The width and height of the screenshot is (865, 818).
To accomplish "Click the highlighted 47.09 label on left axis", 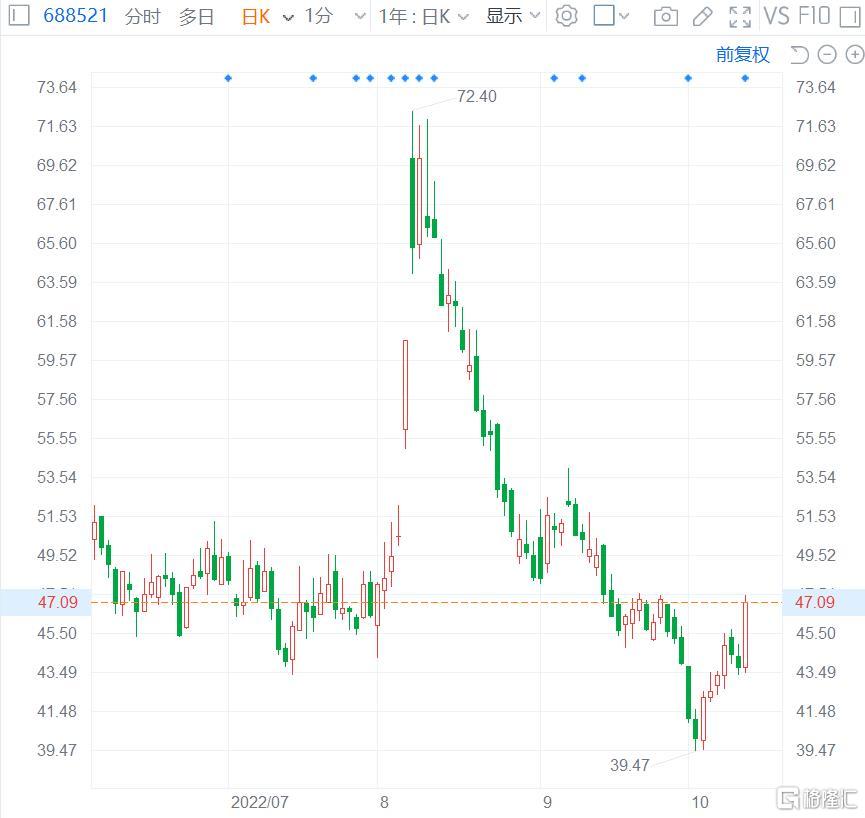I will click(x=58, y=602).
